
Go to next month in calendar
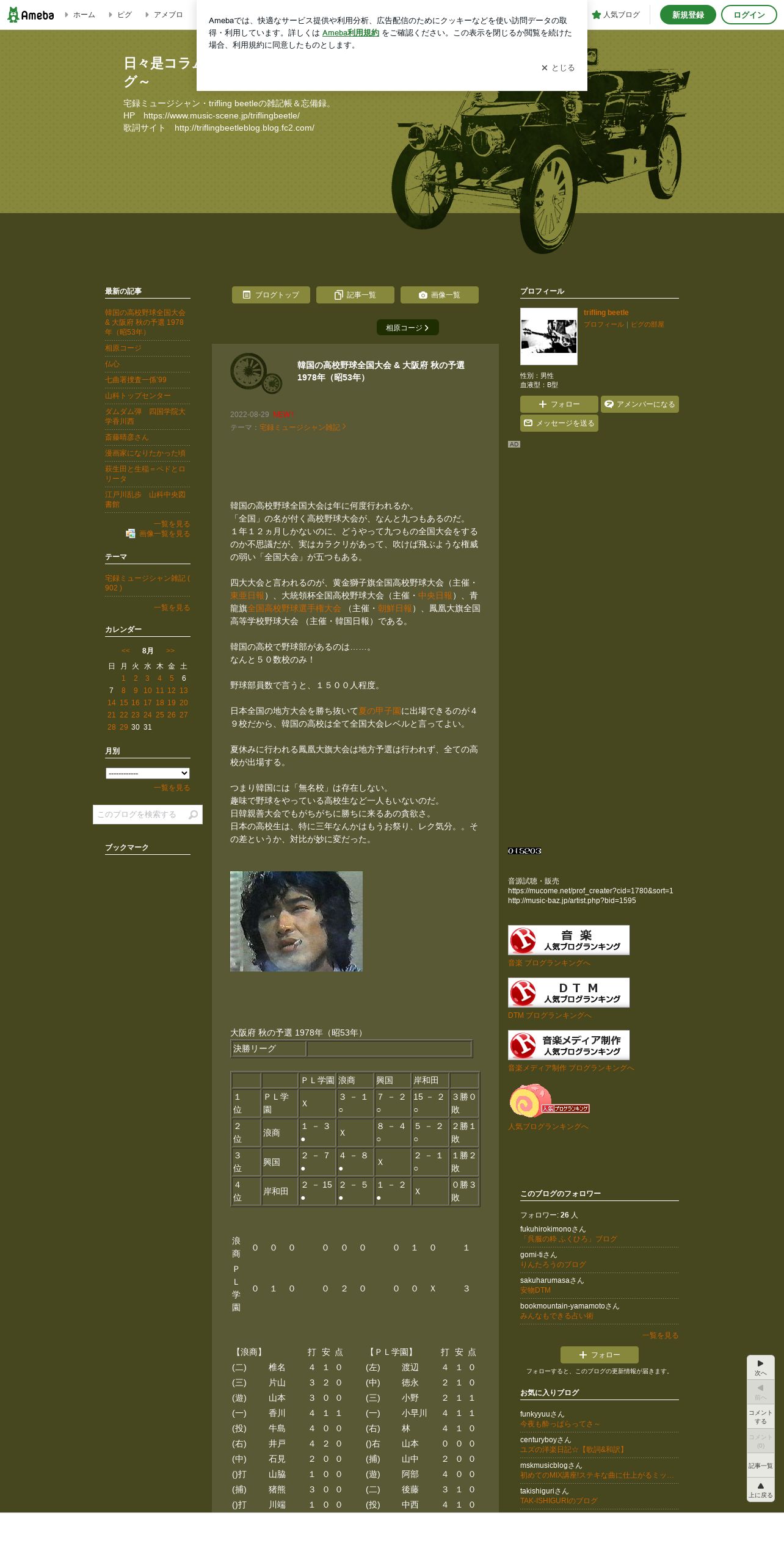tap(170, 651)
